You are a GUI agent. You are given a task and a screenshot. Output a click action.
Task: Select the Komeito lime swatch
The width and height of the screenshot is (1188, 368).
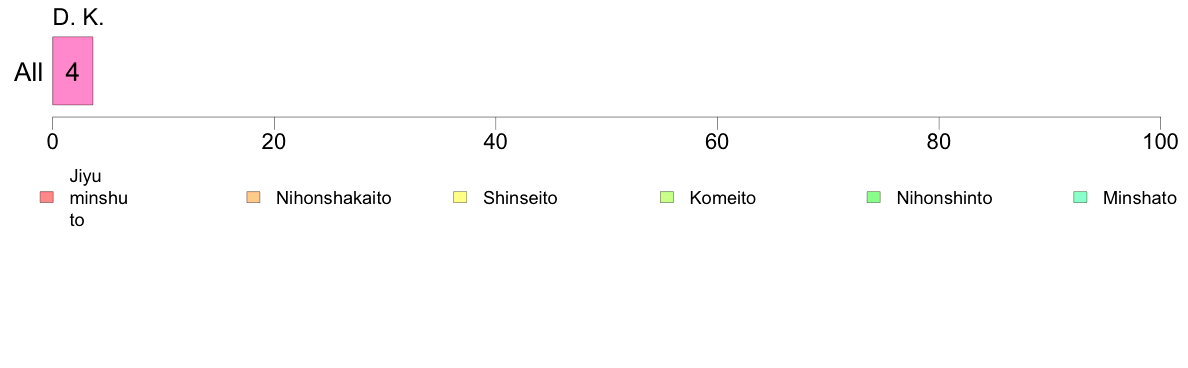coord(667,198)
